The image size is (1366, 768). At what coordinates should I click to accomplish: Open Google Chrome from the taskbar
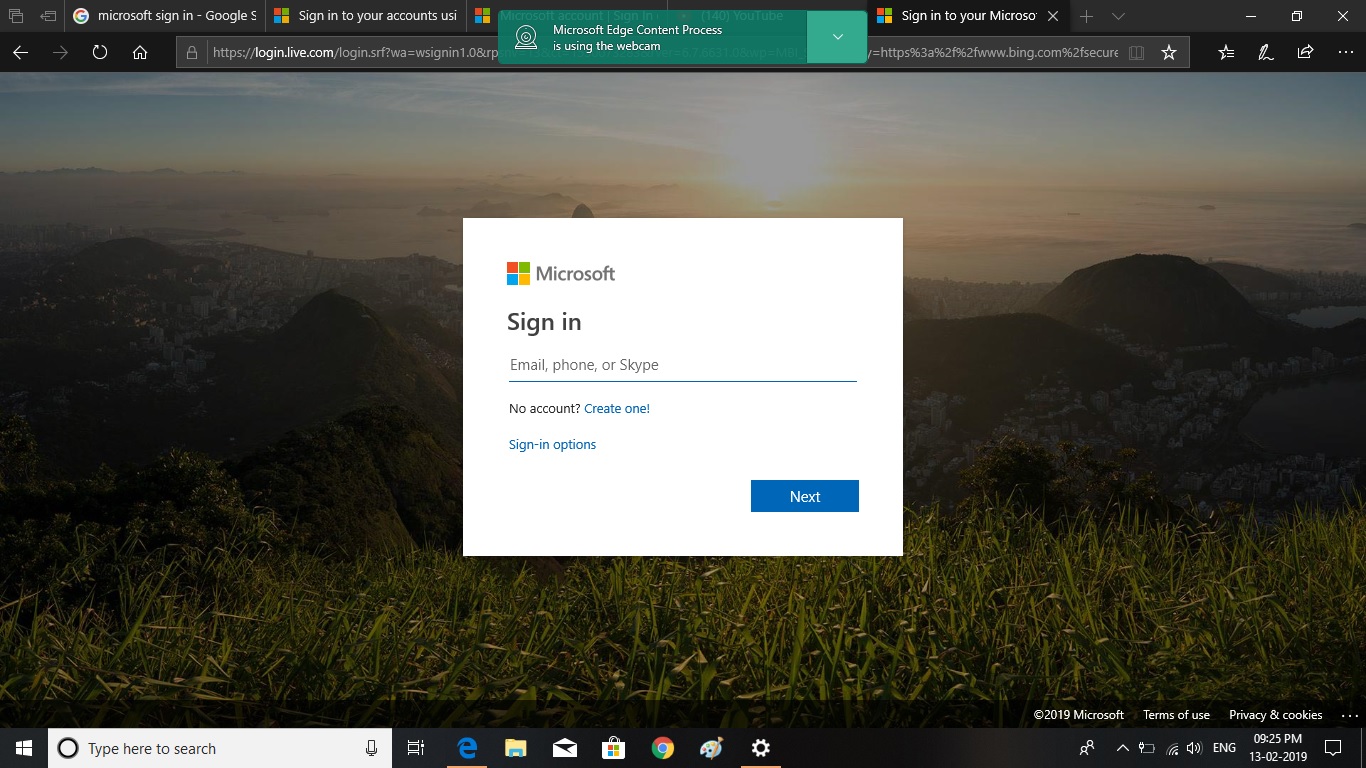click(662, 748)
